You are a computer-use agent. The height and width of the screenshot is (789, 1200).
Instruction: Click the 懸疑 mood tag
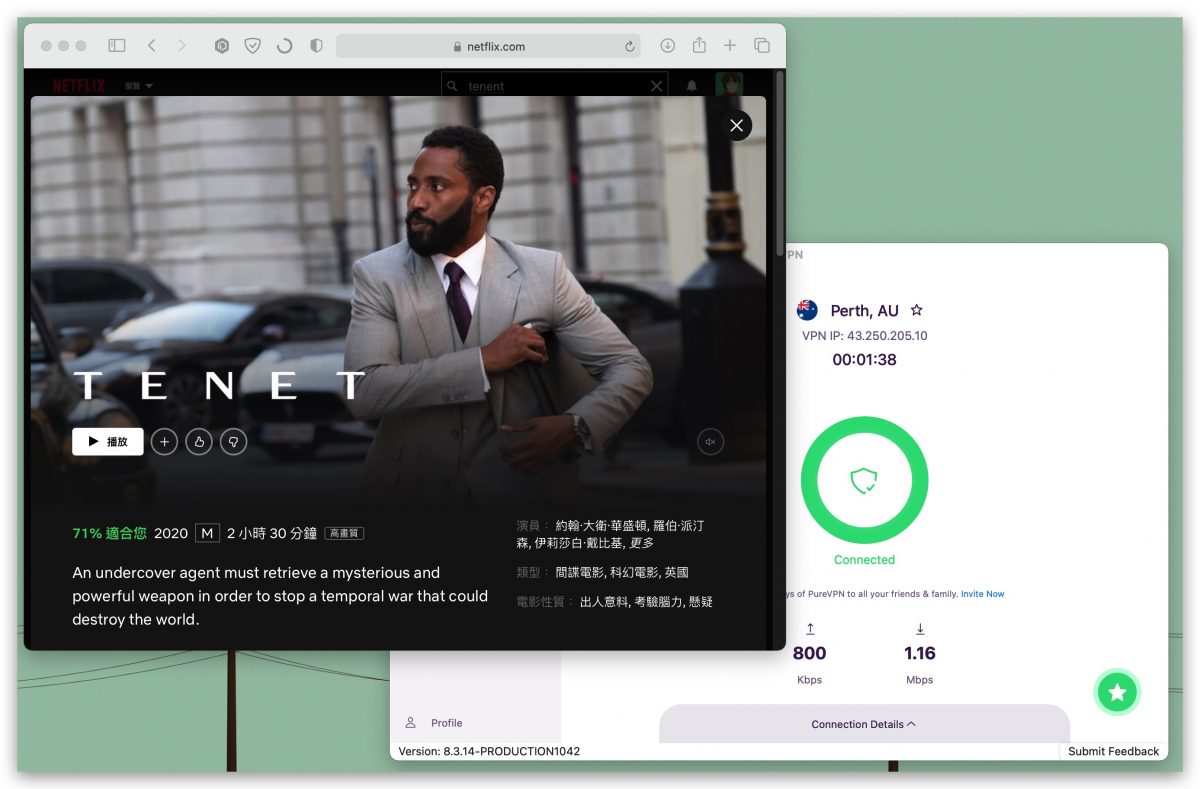701,602
